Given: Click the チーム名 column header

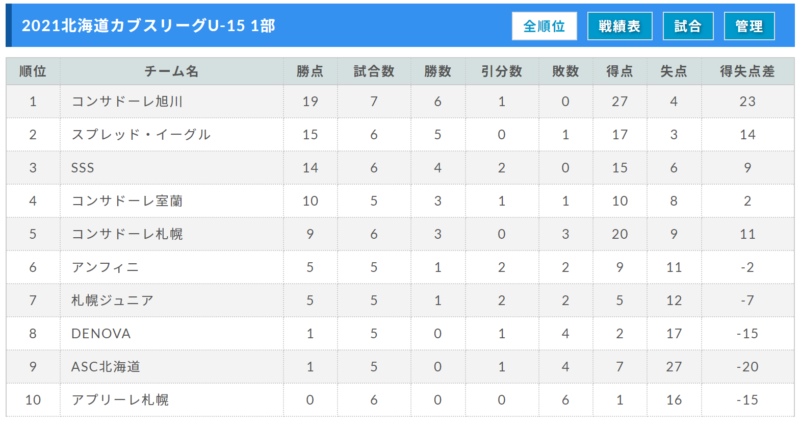Looking at the screenshot, I should (171, 71).
